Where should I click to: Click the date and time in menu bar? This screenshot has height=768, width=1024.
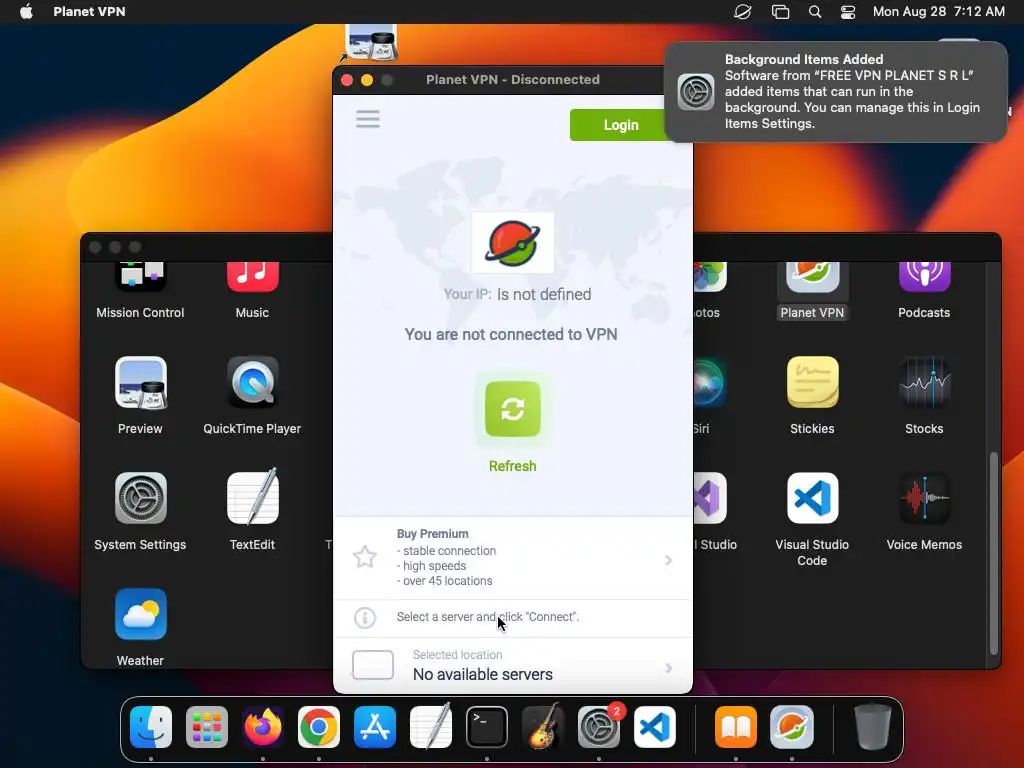[938, 12]
